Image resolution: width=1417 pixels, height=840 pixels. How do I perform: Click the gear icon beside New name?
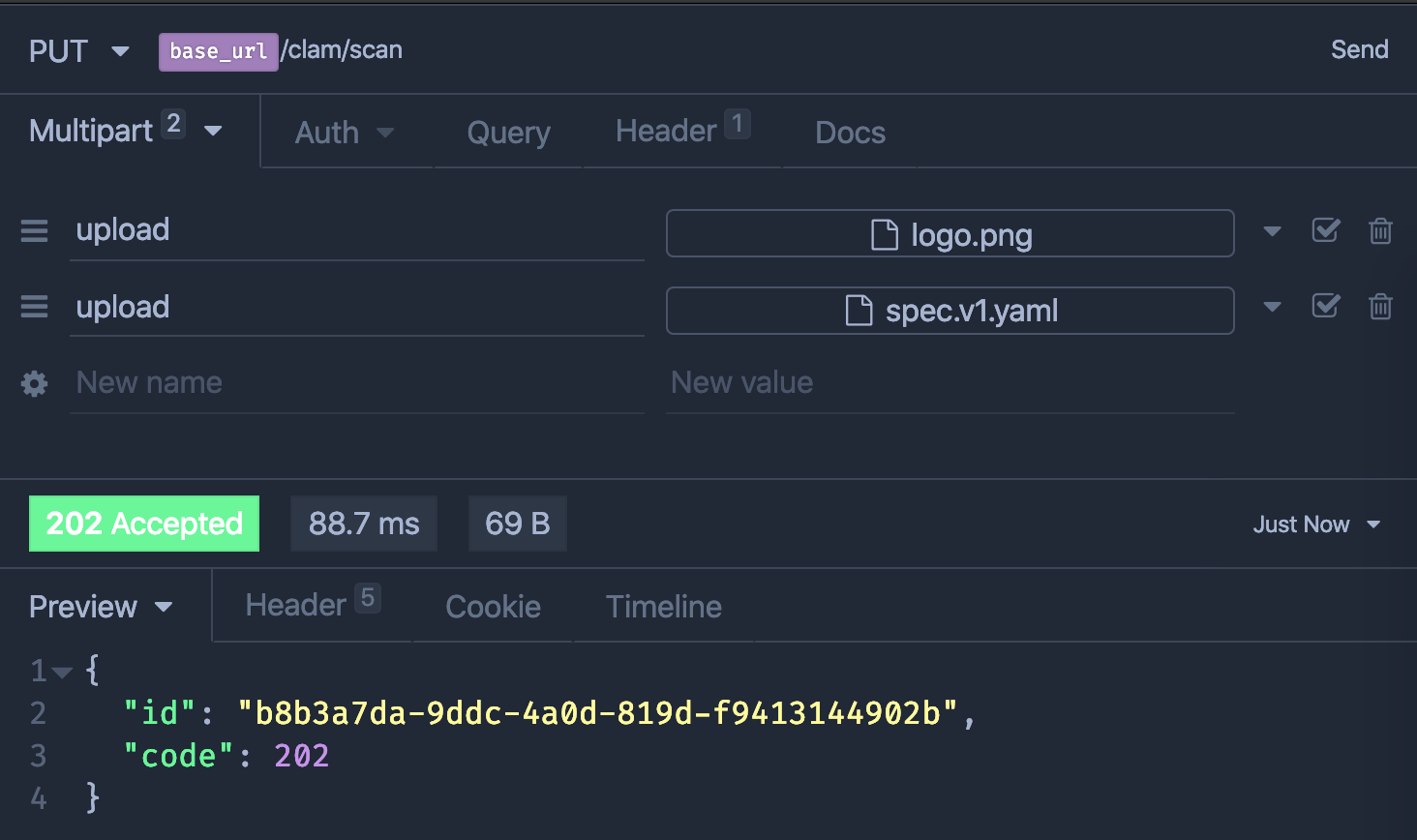(35, 384)
